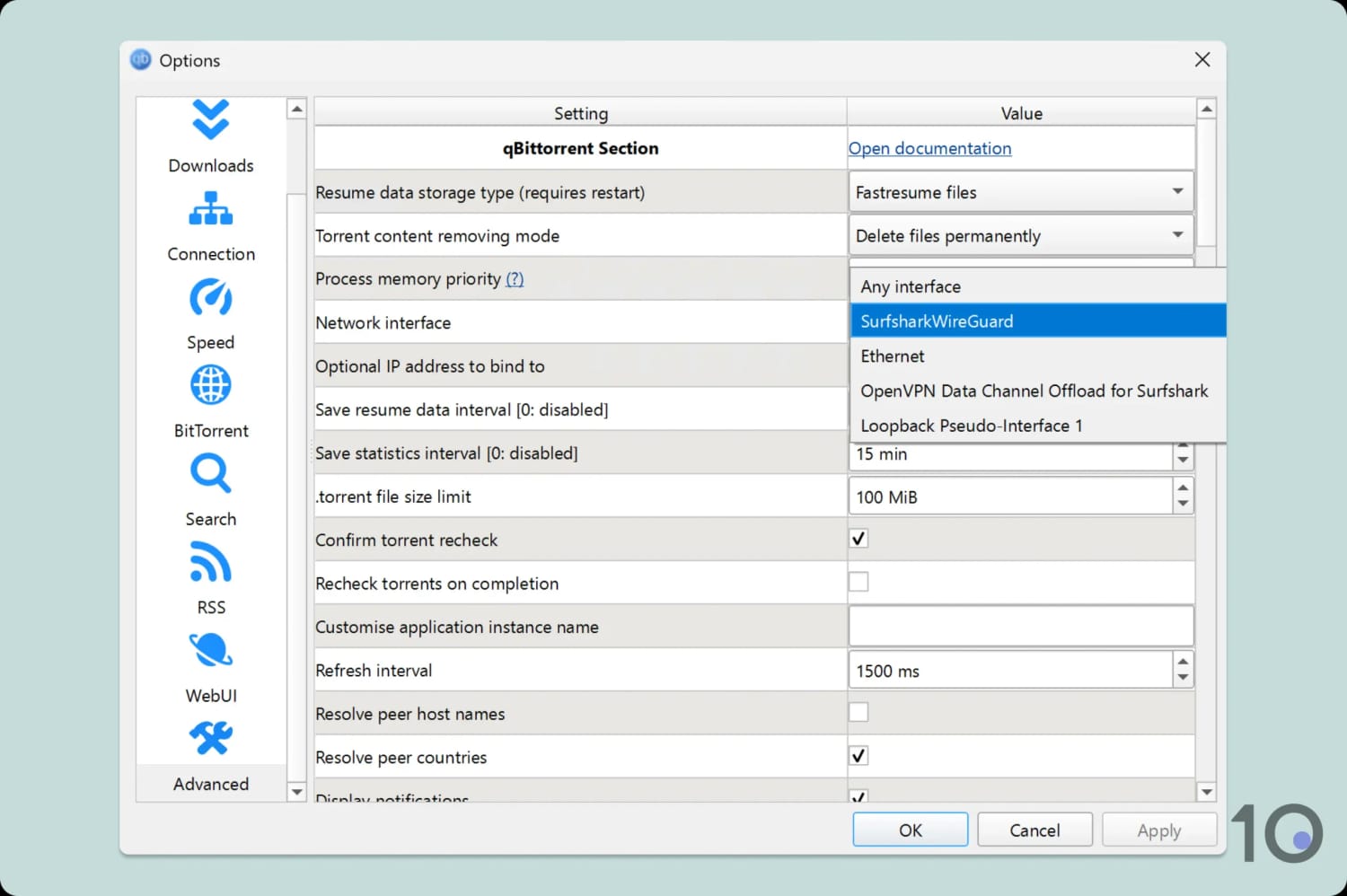
Task: Open the Speed gauge icon
Action: pyautogui.click(x=210, y=297)
